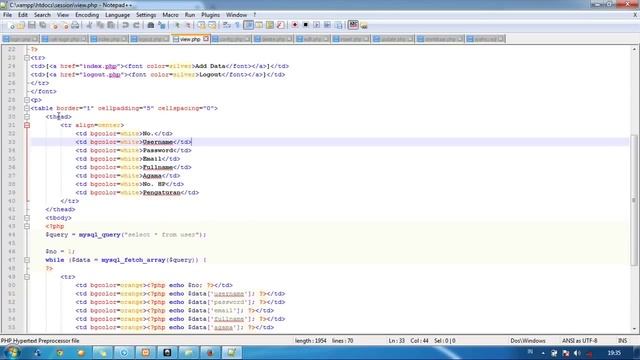Toggle word wrap in the toolbar
This screenshot has height=360, width=640.
227,25
